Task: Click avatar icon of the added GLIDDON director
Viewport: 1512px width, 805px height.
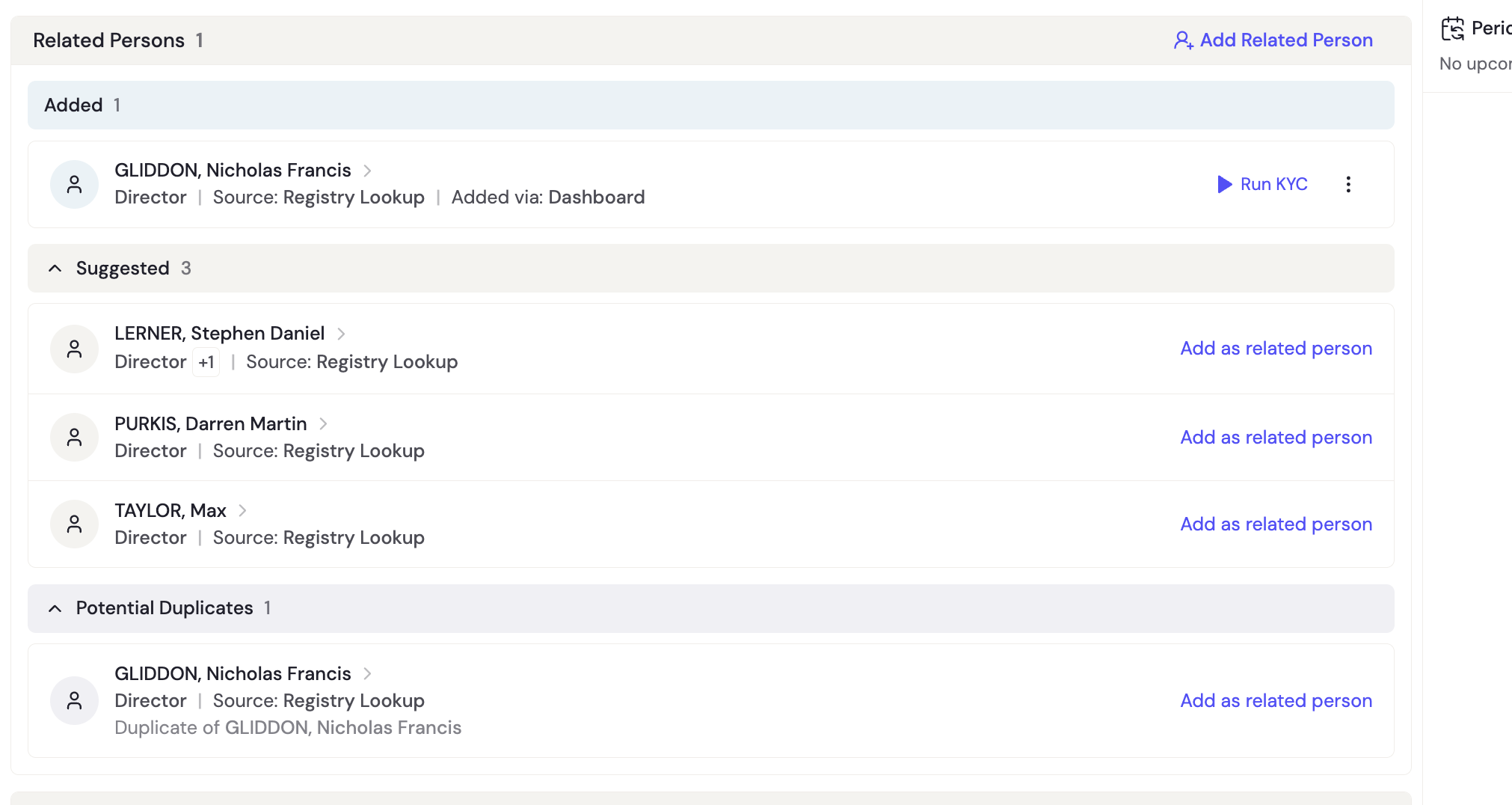Action: point(74,184)
